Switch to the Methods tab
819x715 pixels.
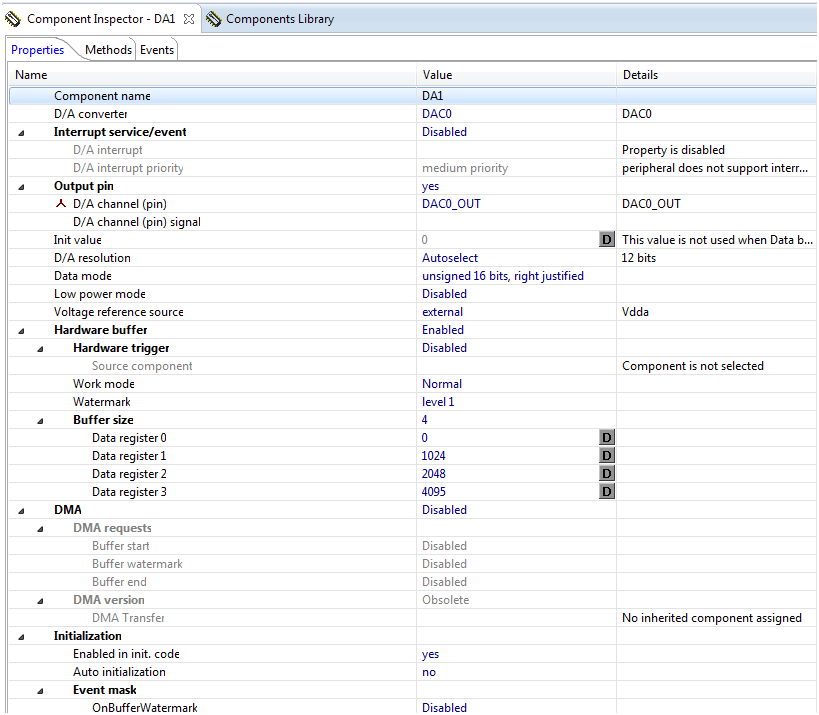tap(108, 50)
